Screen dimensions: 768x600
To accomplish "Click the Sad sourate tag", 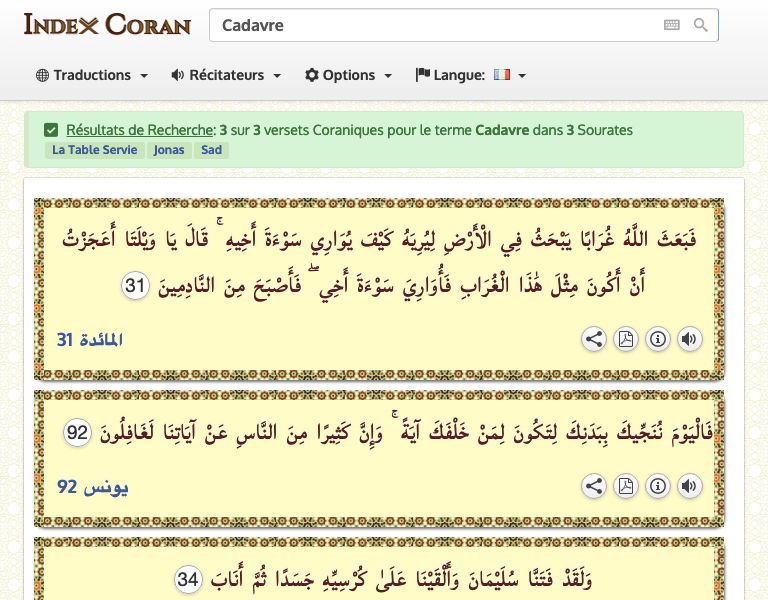I will click(211, 150).
